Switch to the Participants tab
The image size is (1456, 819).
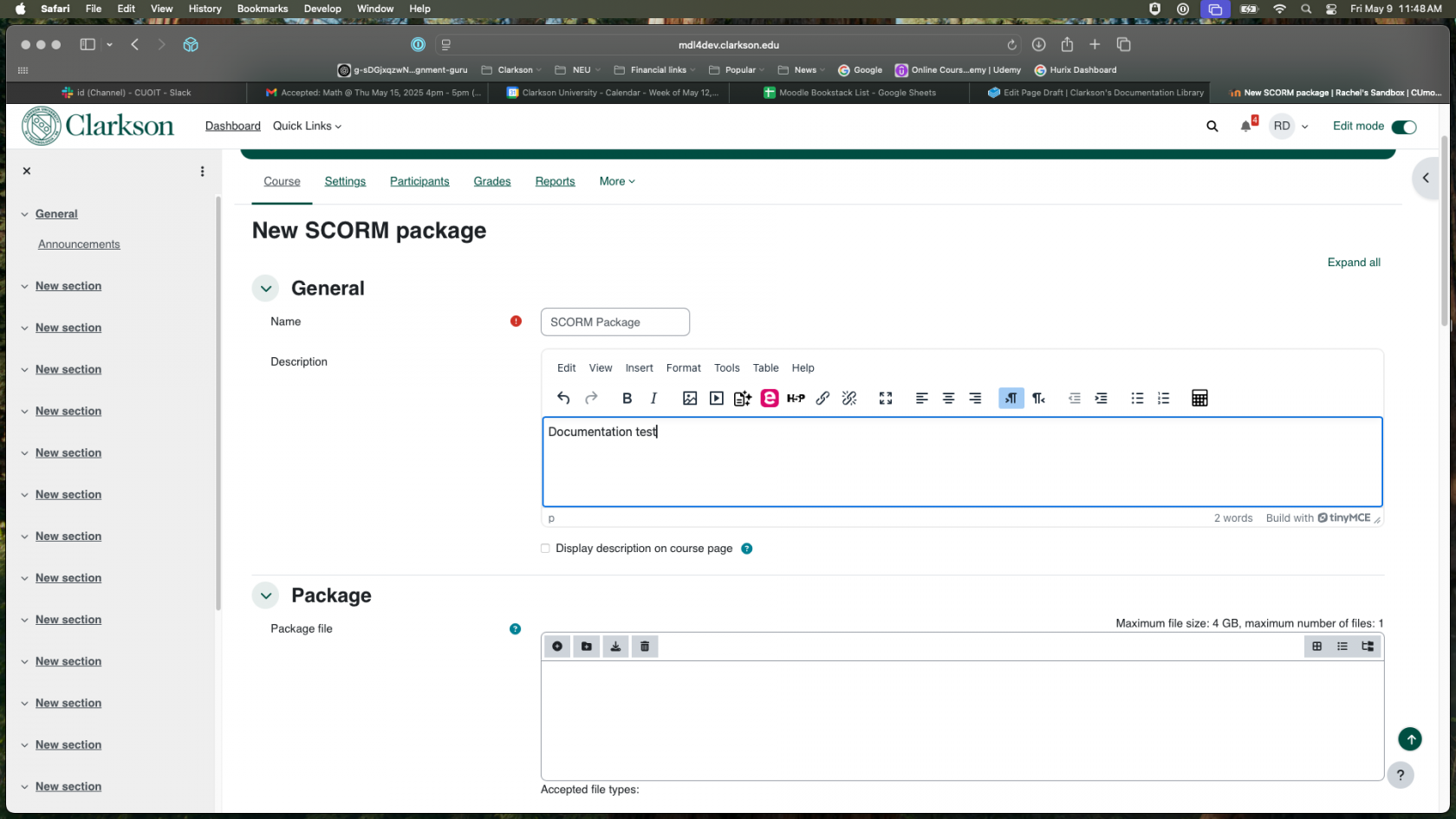point(419,181)
